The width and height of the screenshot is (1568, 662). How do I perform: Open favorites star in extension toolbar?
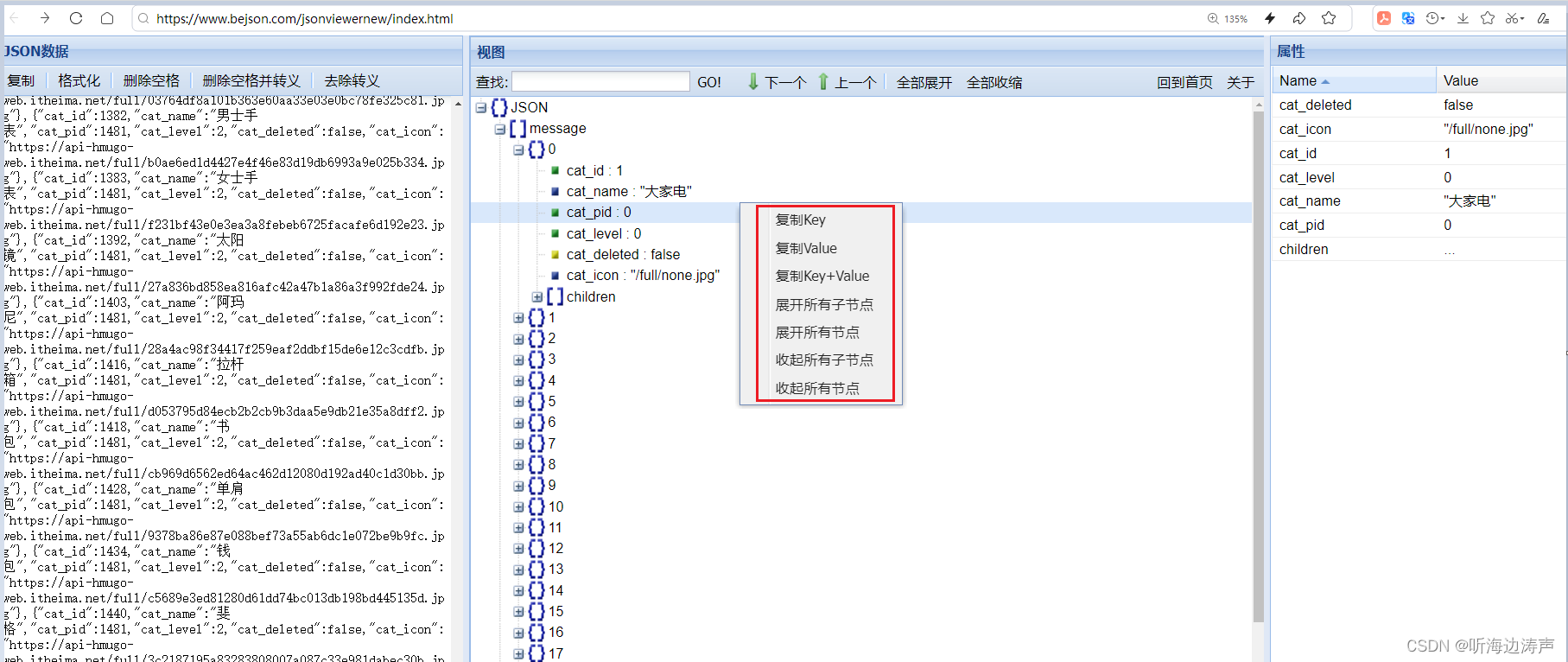coord(1488,18)
